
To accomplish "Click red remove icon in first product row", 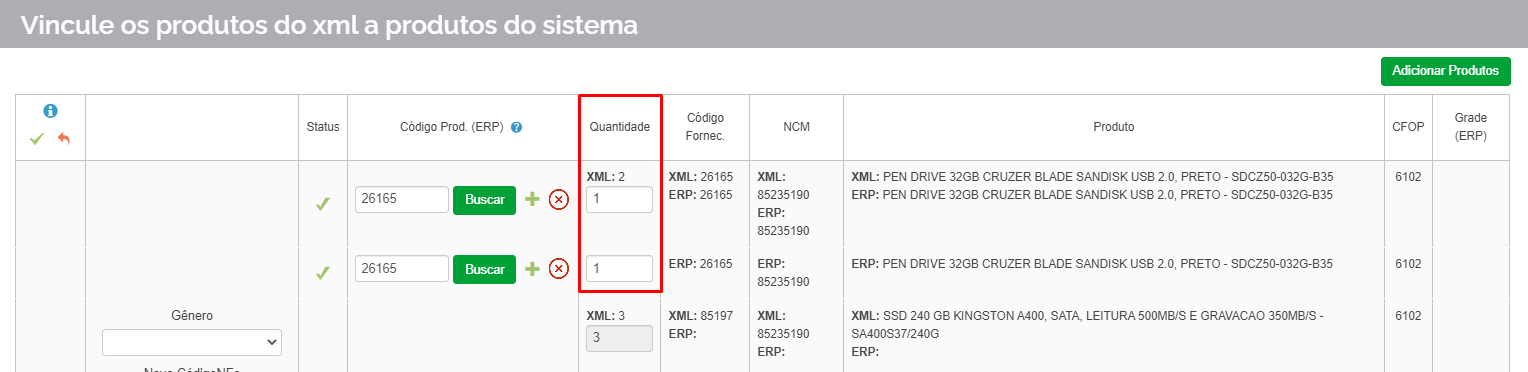I will 559,199.
